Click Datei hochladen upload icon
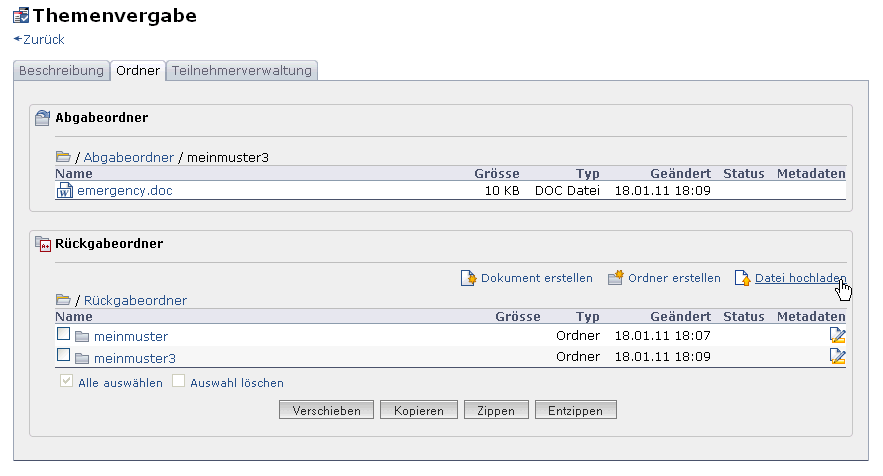The width and height of the screenshot is (883, 476). point(742,278)
